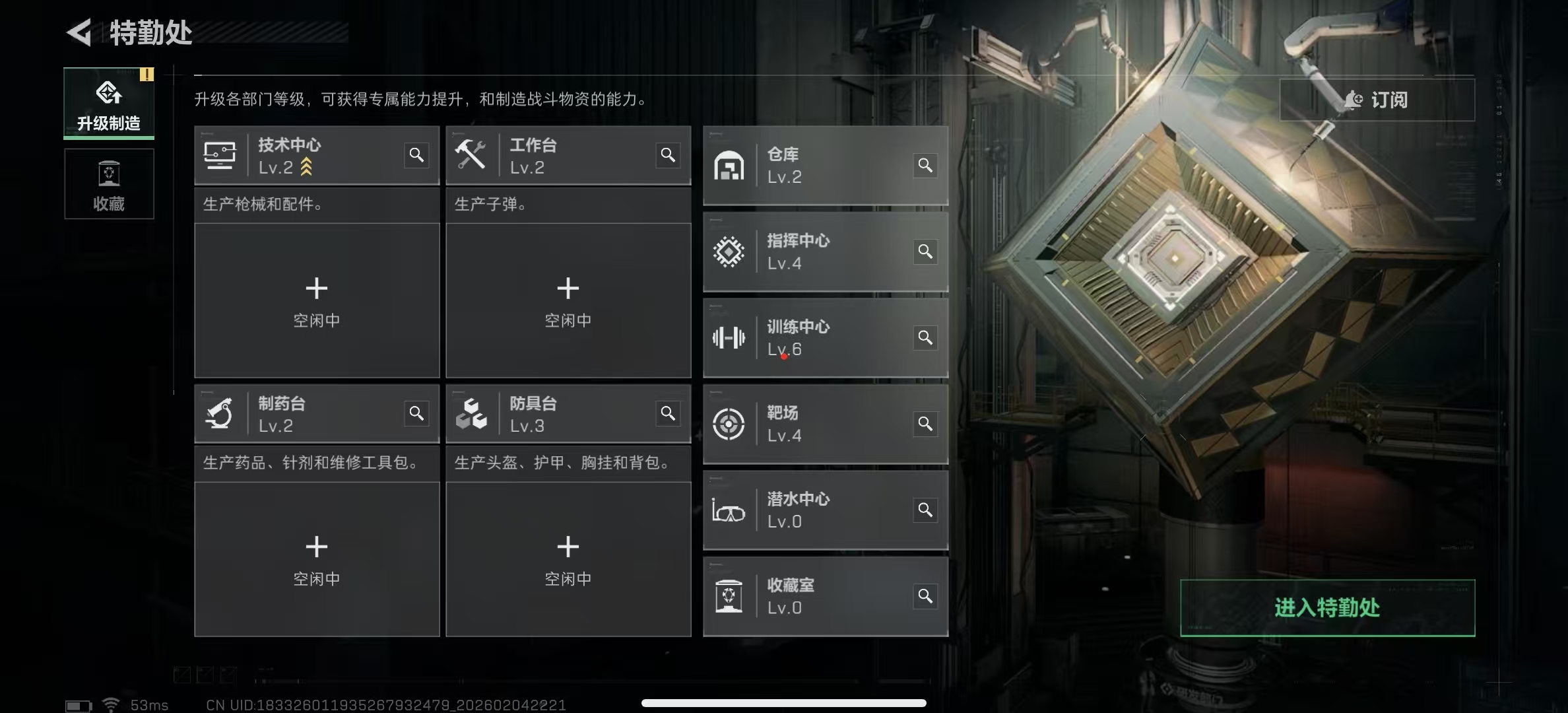
Task: Open the magnifier for 制药台
Action: click(416, 413)
